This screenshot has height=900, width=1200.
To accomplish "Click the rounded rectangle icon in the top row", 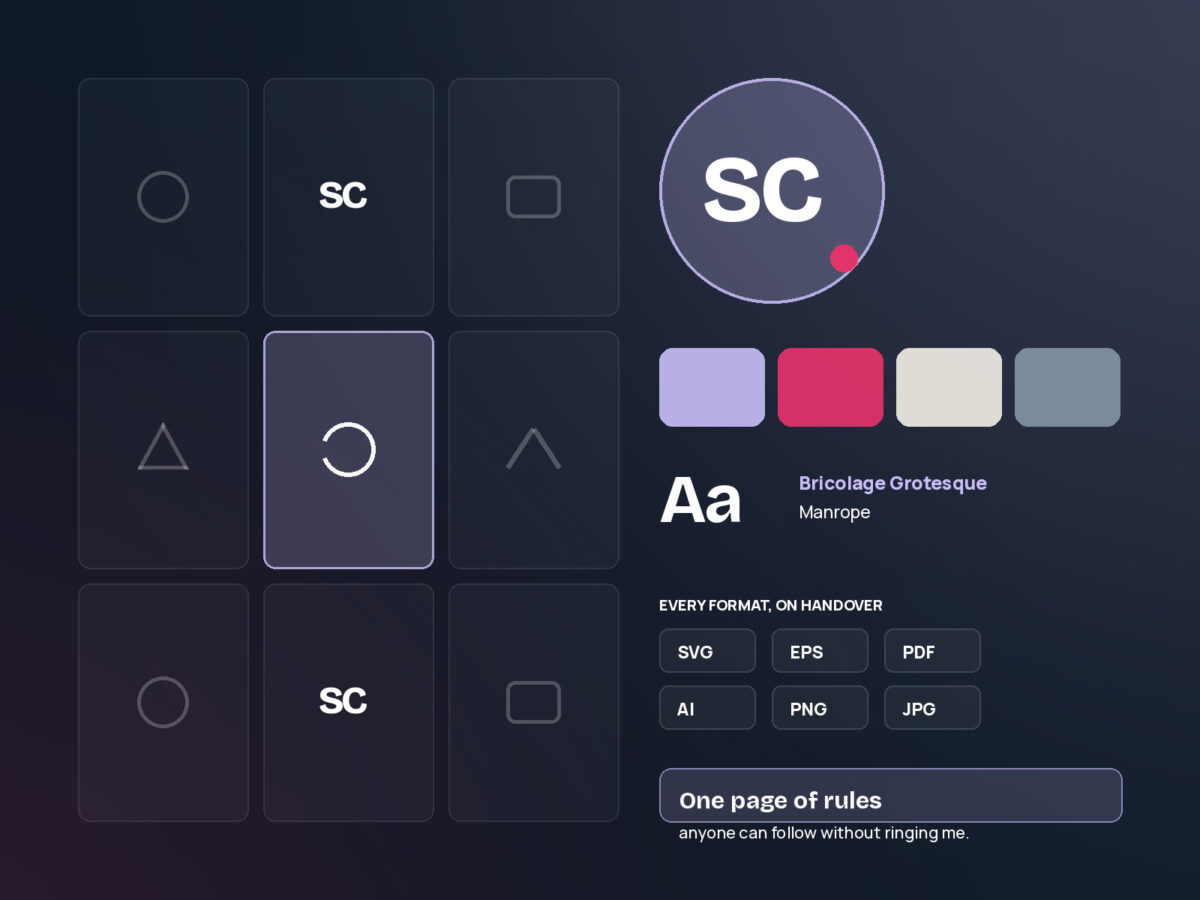I will [533, 197].
